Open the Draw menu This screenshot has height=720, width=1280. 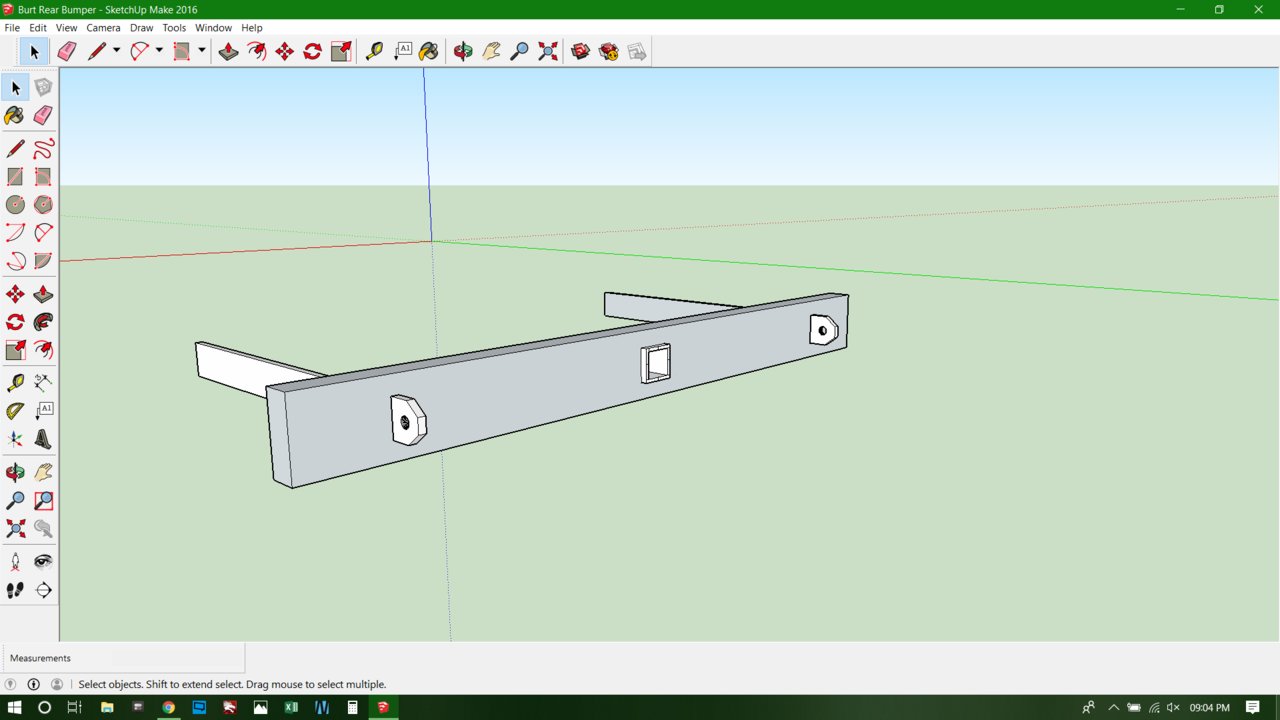141,28
